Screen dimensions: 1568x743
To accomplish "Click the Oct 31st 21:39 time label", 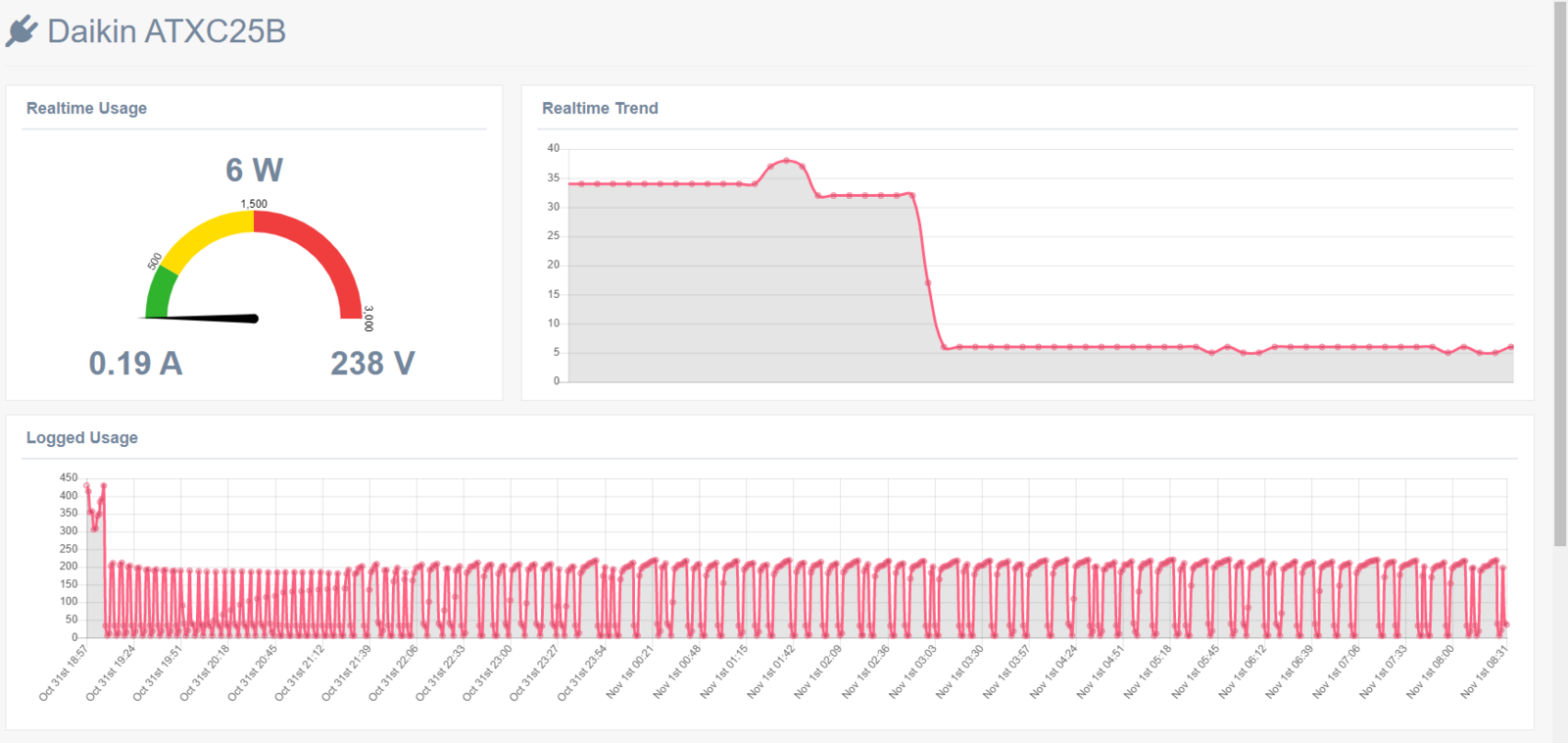I will (x=347, y=672).
